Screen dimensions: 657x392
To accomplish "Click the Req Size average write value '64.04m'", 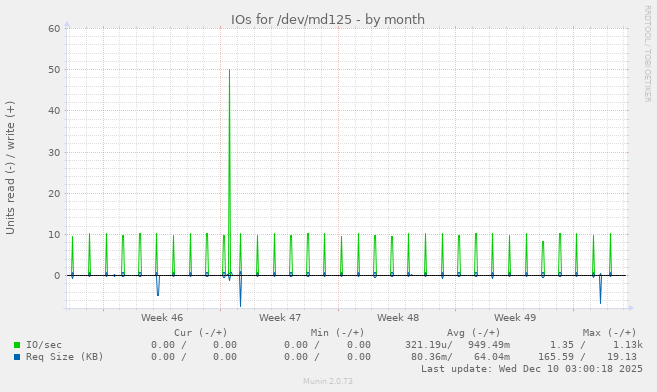I will 492,357.
